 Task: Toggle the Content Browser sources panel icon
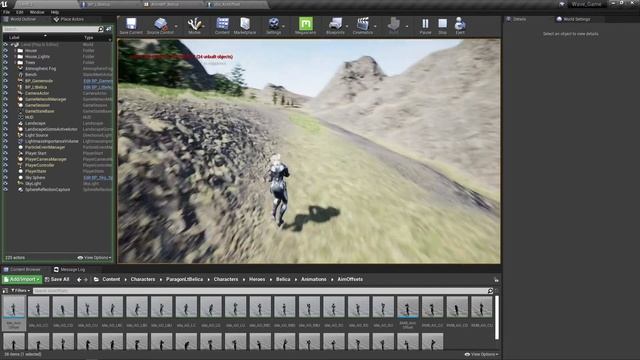(x=5, y=291)
